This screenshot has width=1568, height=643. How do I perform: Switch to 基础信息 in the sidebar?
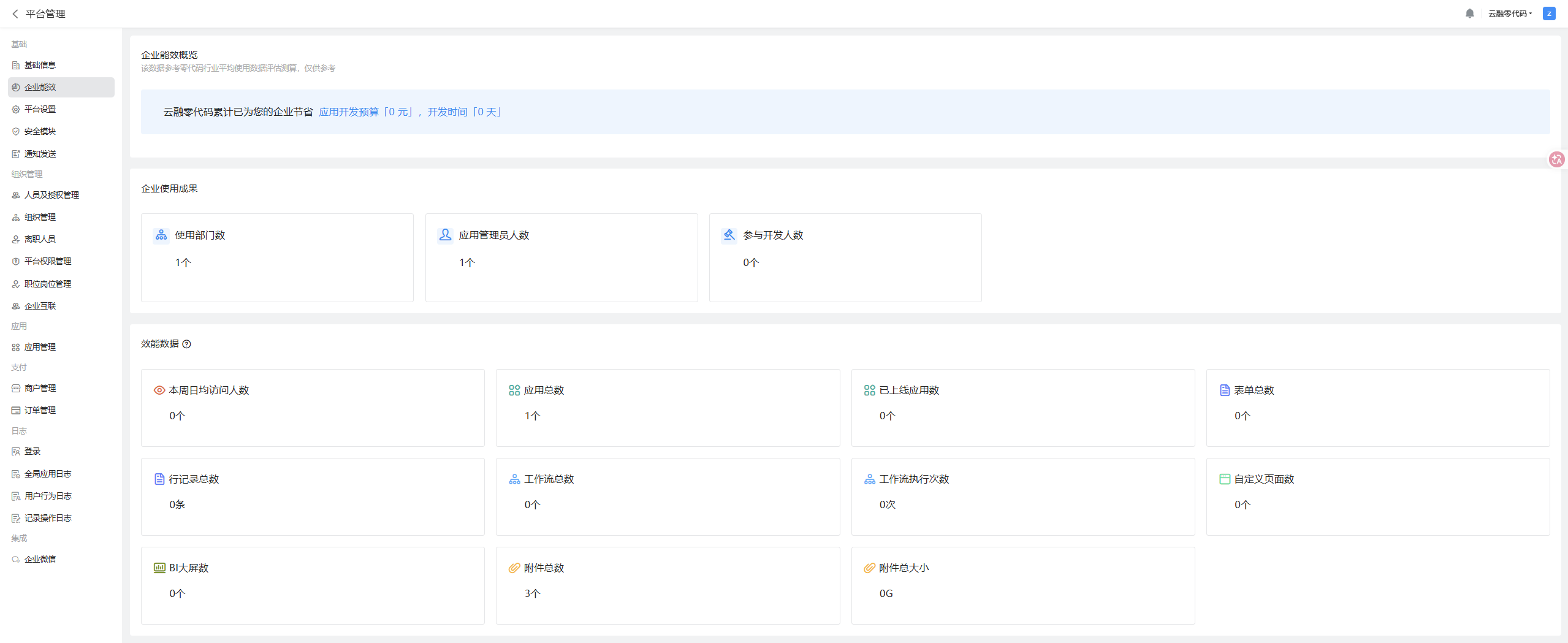40,65
